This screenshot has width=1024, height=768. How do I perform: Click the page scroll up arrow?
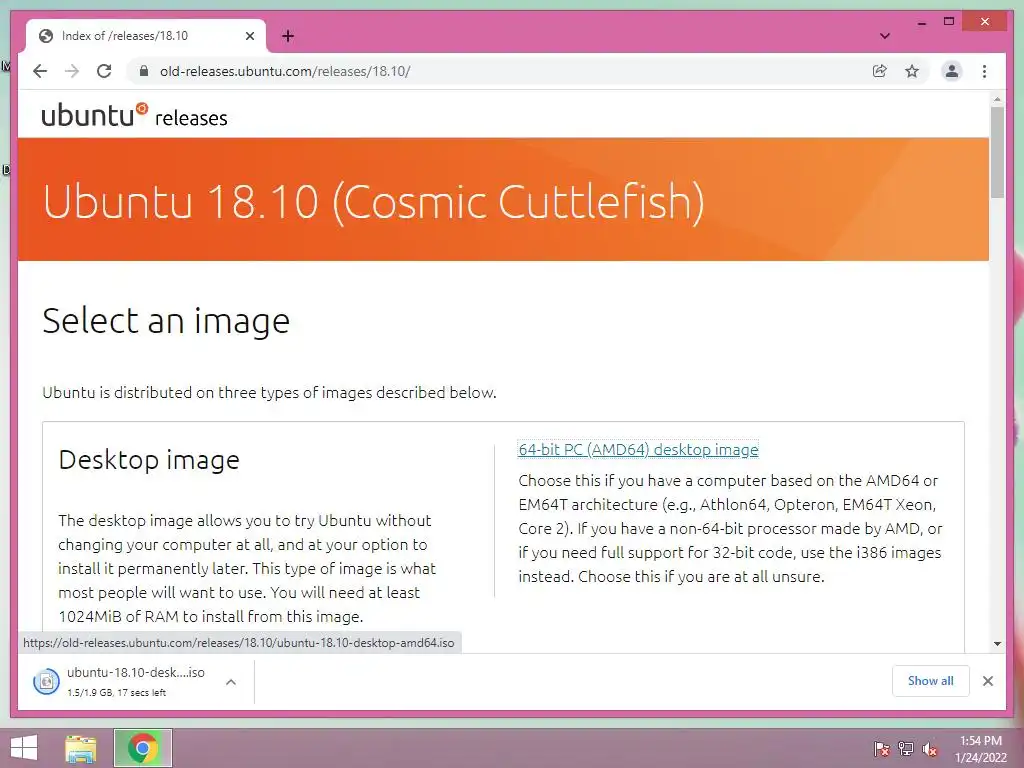pos(997,99)
